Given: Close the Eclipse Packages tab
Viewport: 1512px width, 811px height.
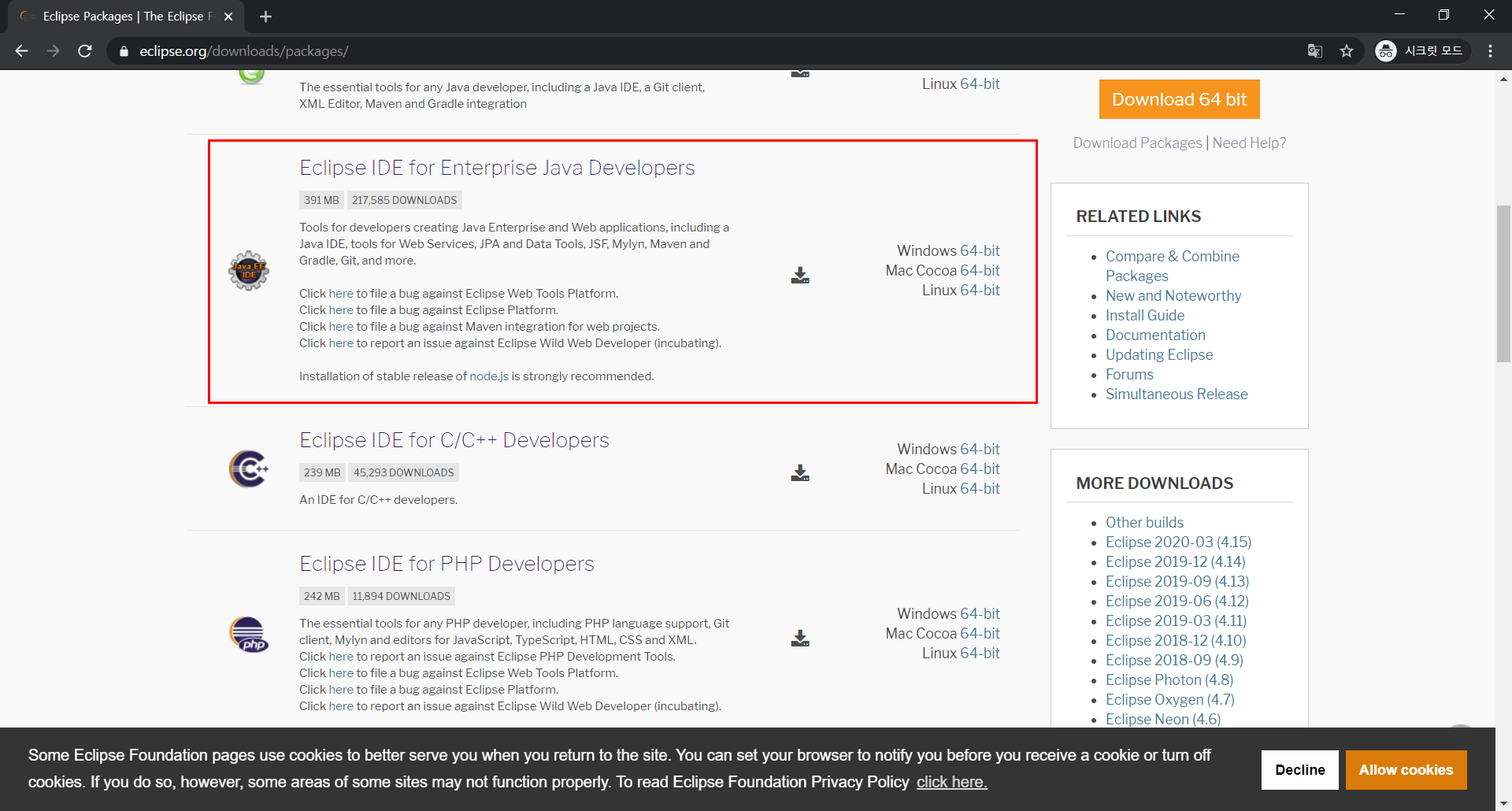Looking at the screenshot, I should 228,17.
